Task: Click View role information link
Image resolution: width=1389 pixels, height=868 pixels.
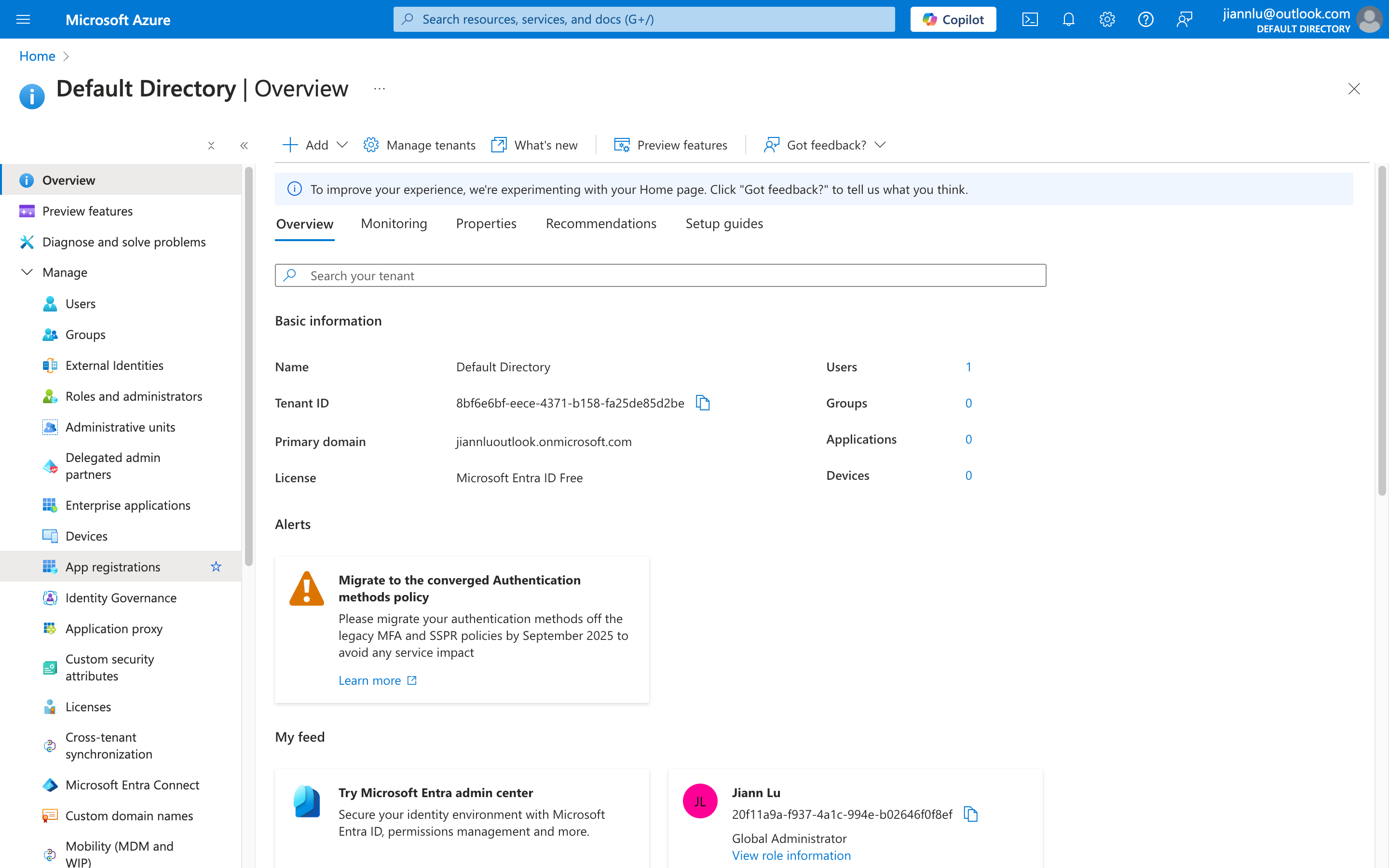Action: (x=791, y=855)
